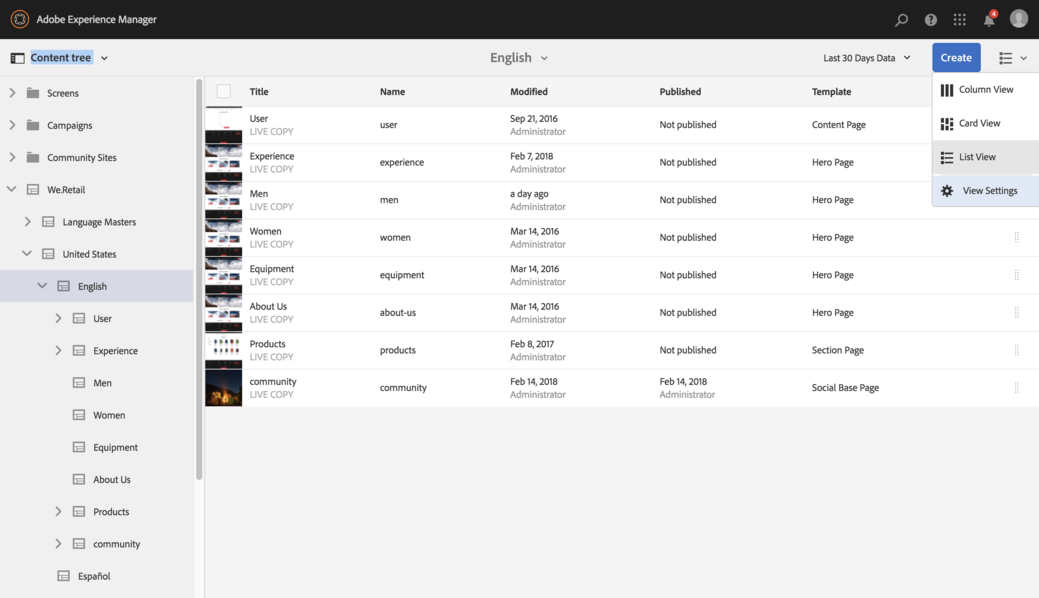Open the search magnifier in the header
Viewport: 1039px width, 598px height.
click(x=901, y=20)
